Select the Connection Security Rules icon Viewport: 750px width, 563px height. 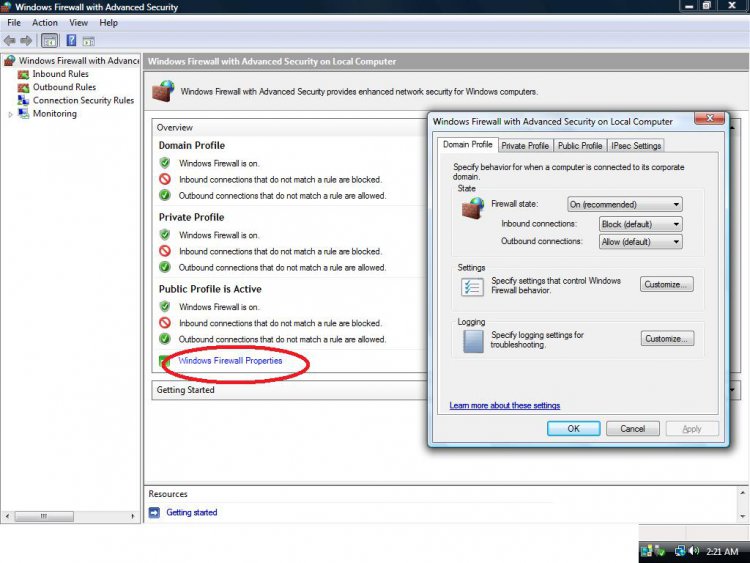coord(23,100)
